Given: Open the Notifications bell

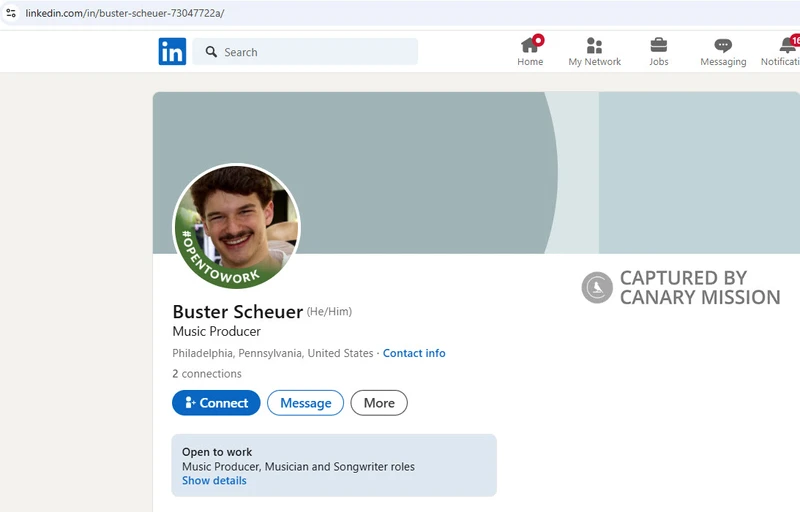Looking at the screenshot, I should point(781,52).
